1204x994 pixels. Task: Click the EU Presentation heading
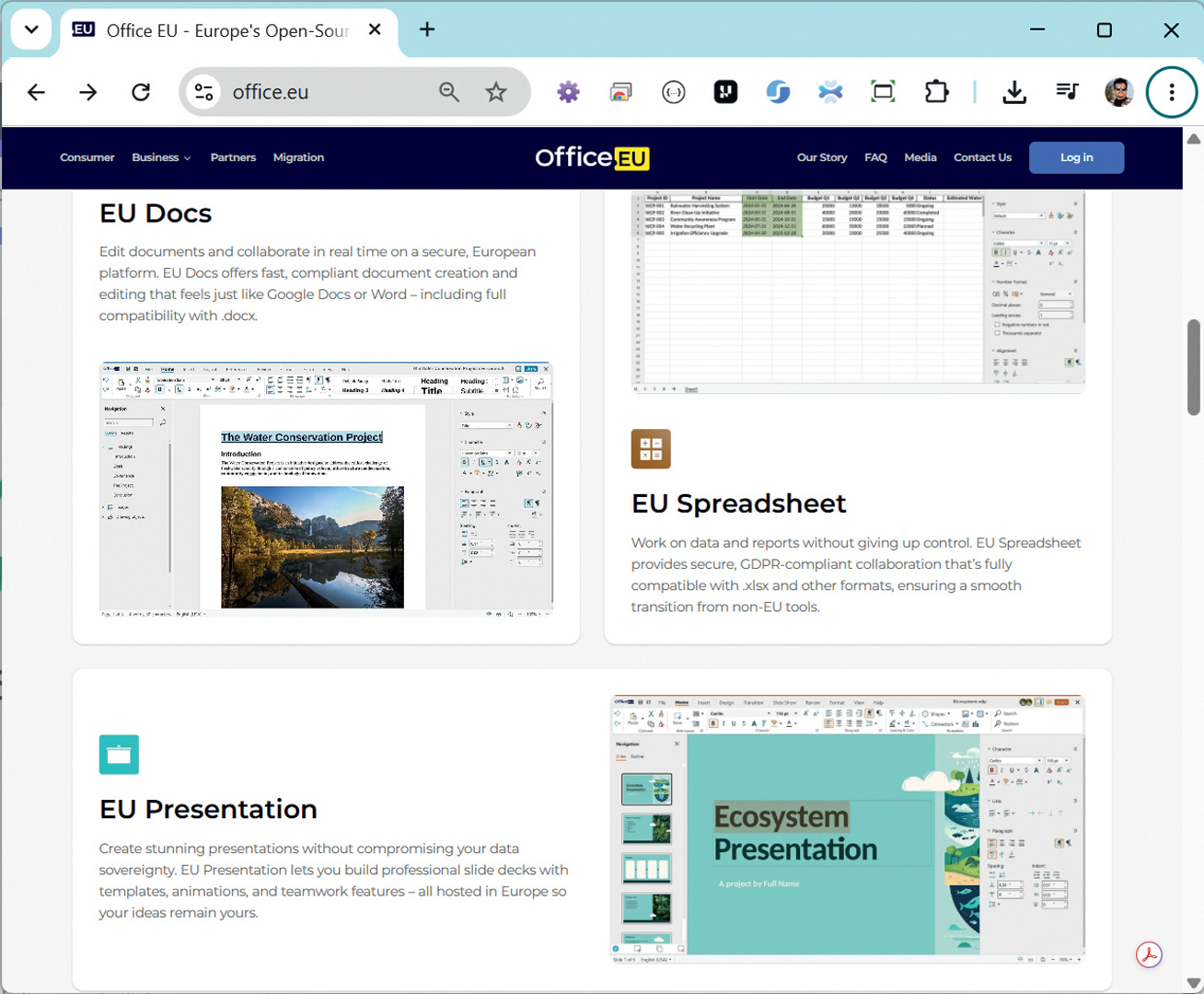tap(208, 809)
